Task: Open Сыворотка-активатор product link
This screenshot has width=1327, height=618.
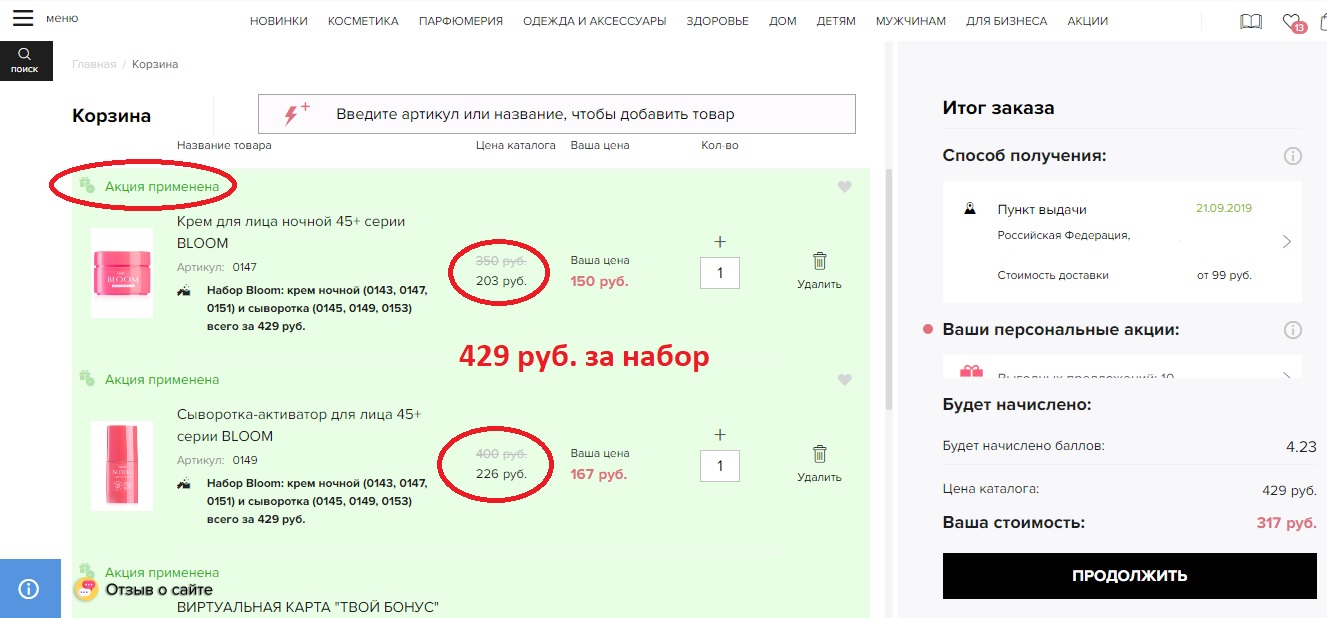Action: tap(299, 425)
